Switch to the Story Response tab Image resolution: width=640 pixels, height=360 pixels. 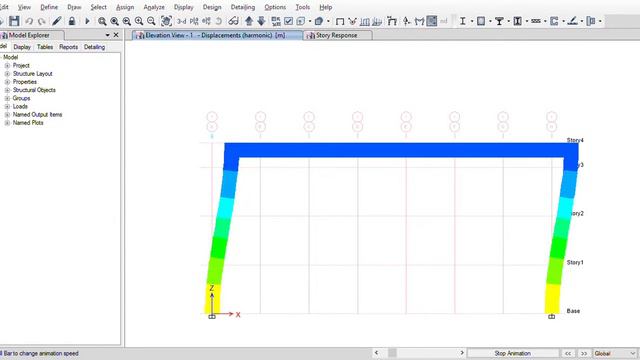(337, 36)
